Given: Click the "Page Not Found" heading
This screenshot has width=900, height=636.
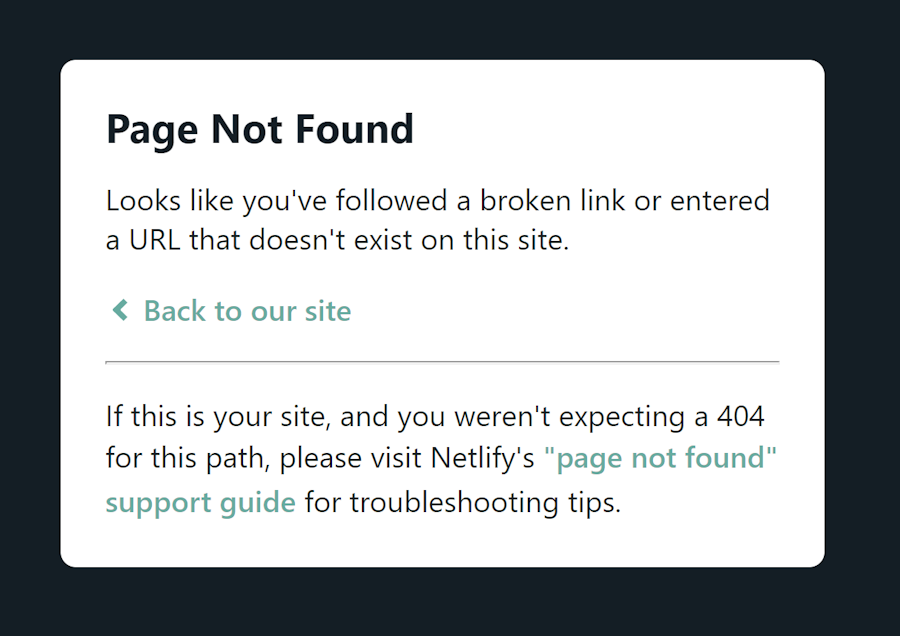Looking at the screenshot, I should pyautogui.click(x=259, y=130).
